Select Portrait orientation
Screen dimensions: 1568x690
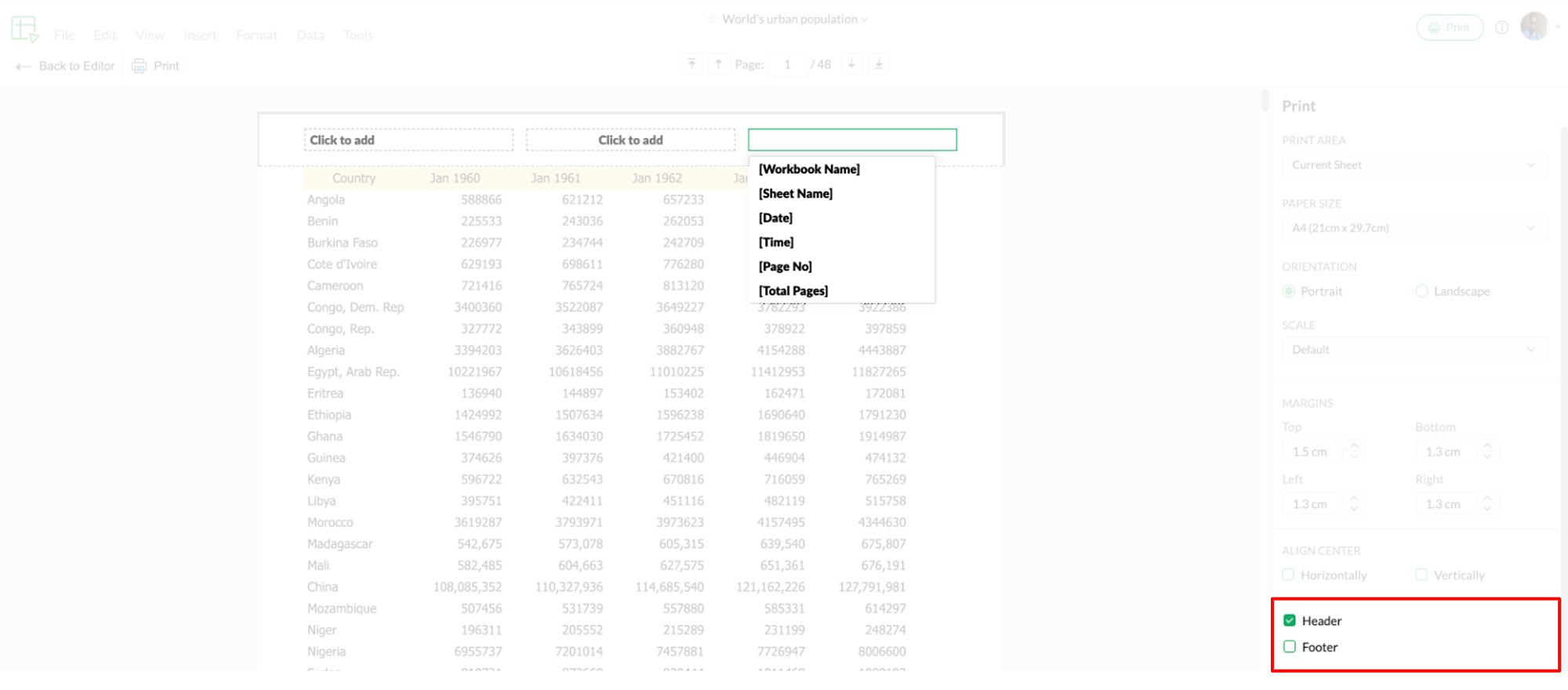(1289, 291)
